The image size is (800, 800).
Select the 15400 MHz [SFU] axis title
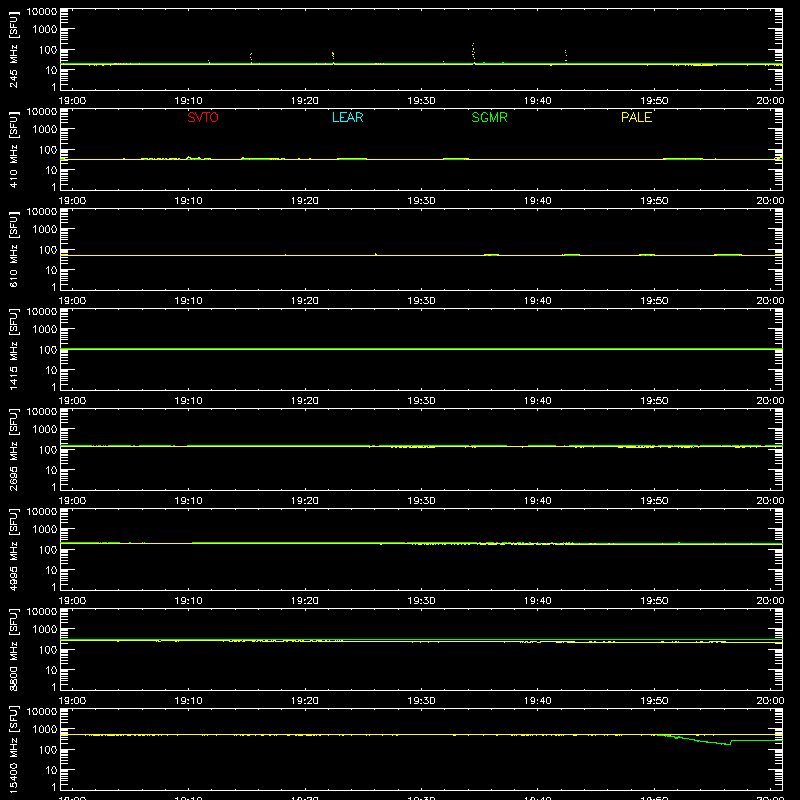click(13, 749)
